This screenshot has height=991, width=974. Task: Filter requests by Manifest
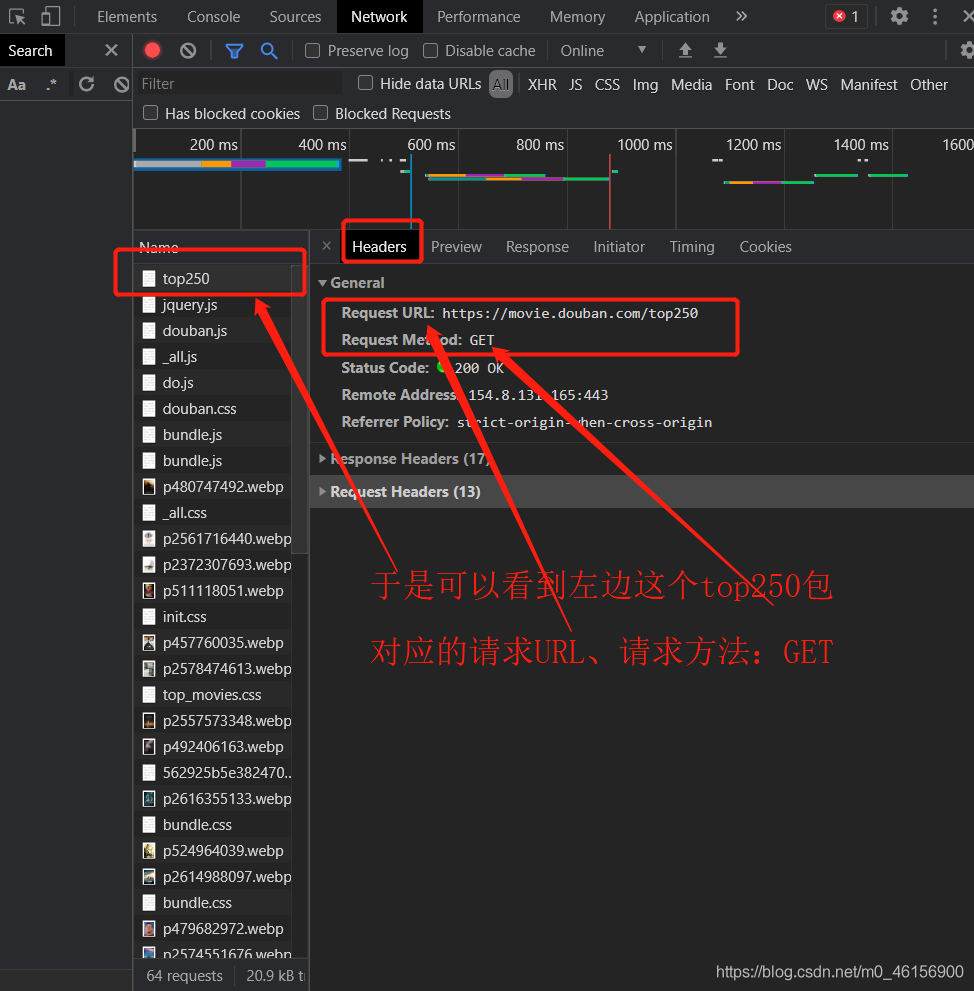click(868, 84)
